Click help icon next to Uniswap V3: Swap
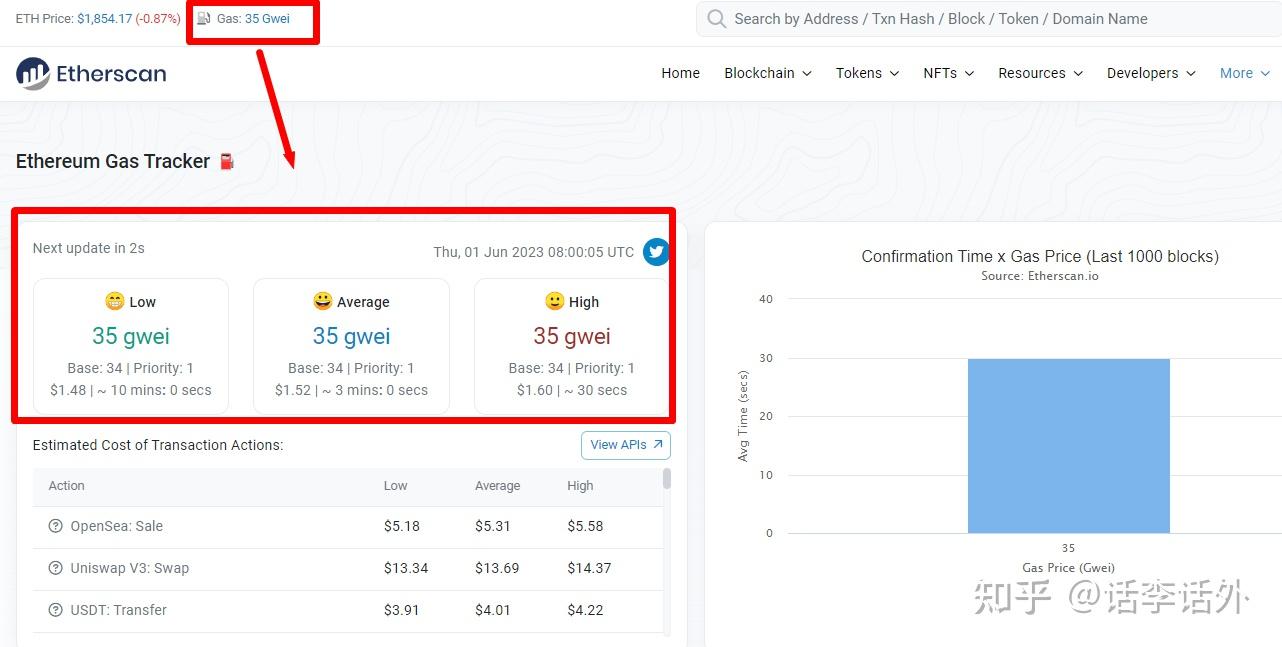Image resolution: width=1282 pixels, height=647 pixels. pyautogui.click(x=56, y=568)
